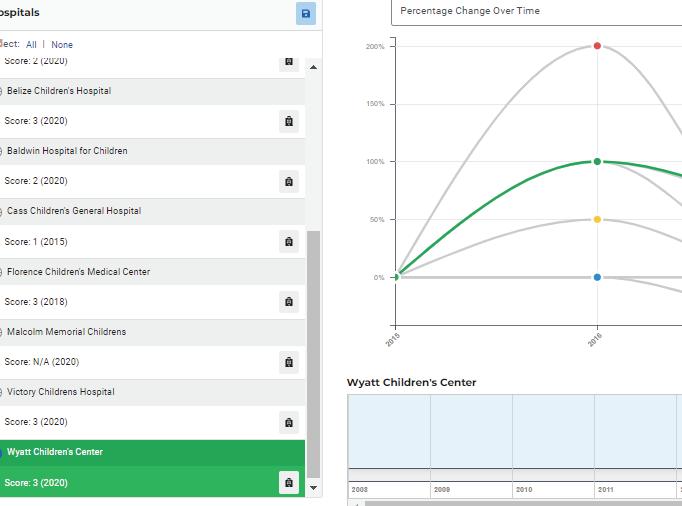Open hospital details icon for Baldwin Hospital for Children
This screenshot has height=506, width=682.
pyautogui.click(x=289, y=181)
